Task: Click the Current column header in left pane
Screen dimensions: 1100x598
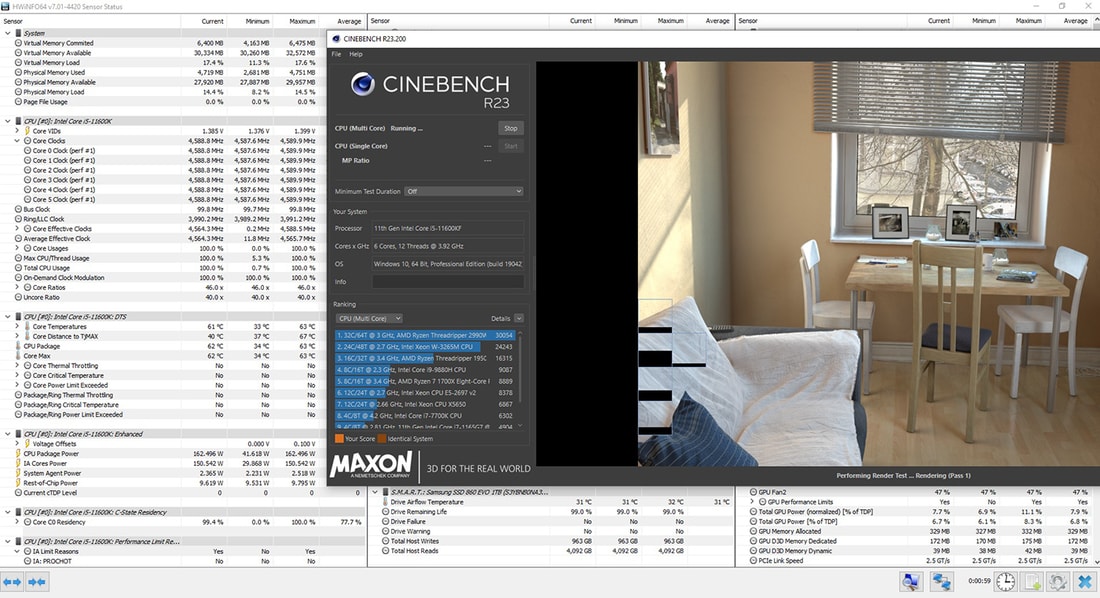Action: [x=213, y=21]
